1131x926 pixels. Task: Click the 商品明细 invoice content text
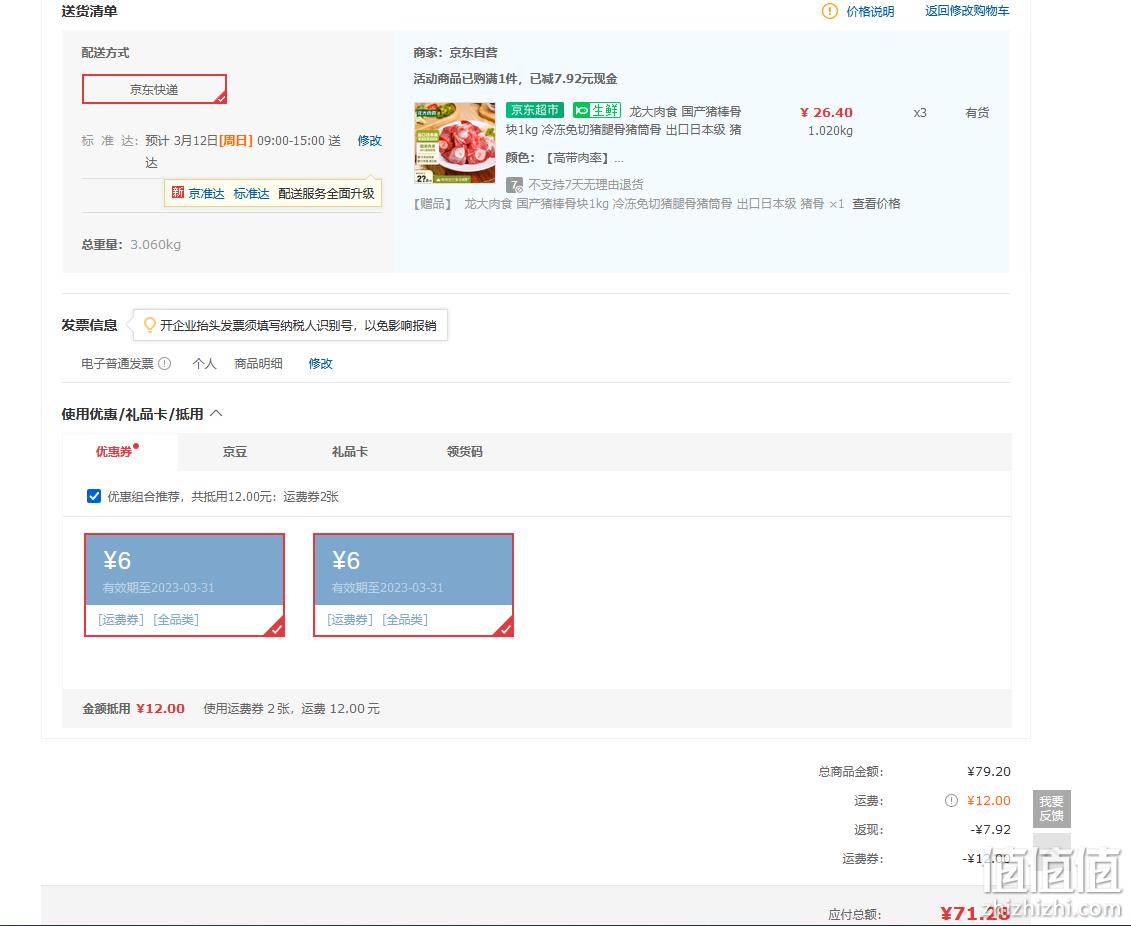[258, 363]
